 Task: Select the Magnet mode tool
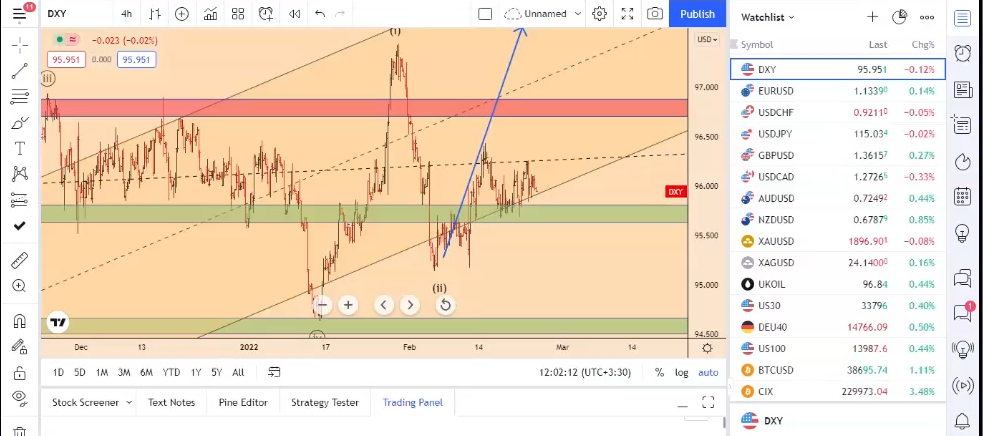tap(19, 321)
